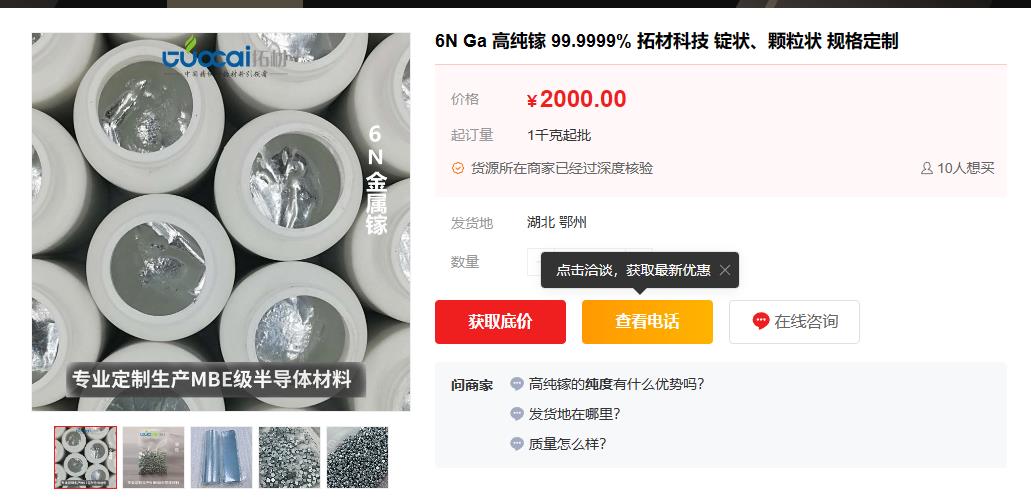Open question 高纯镓的纯度有什么优势吗?
1031x499 pixels.
(x=616, y=384)
